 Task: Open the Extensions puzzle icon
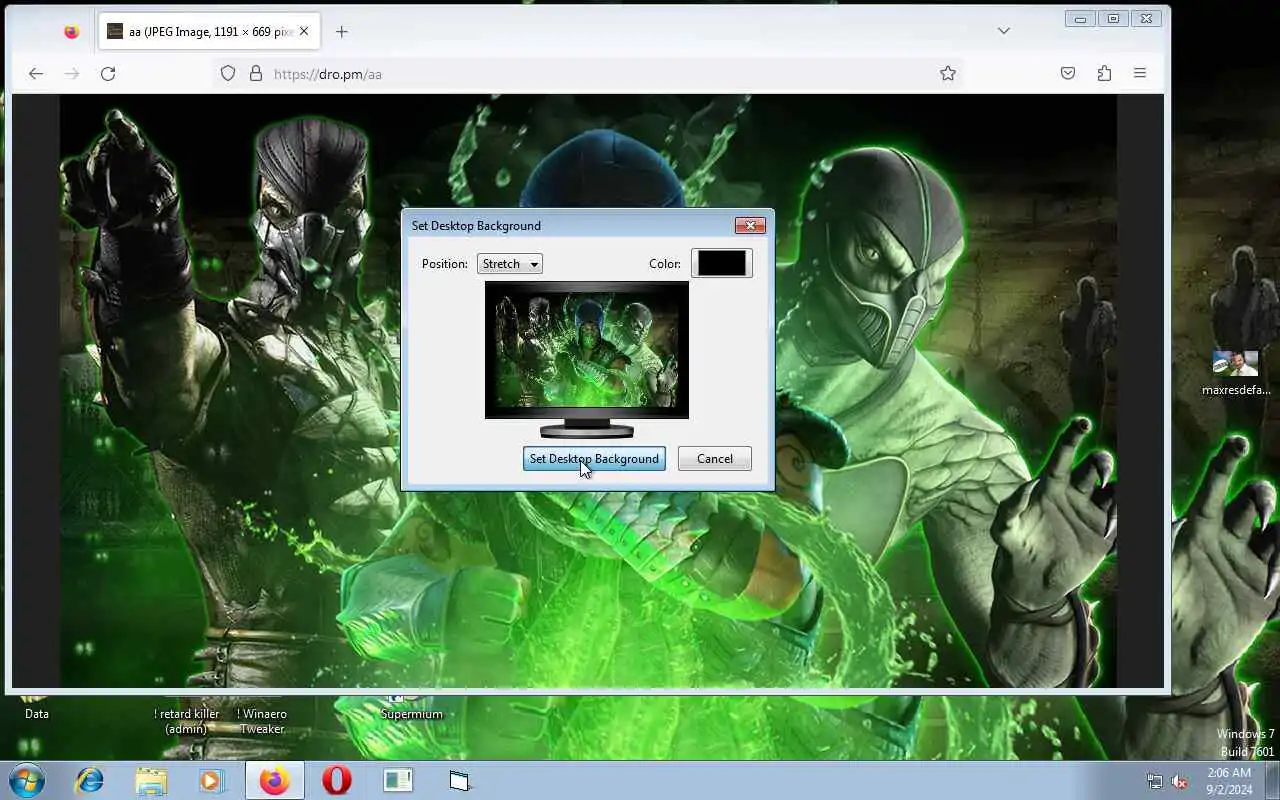[x=1104, y=73]
